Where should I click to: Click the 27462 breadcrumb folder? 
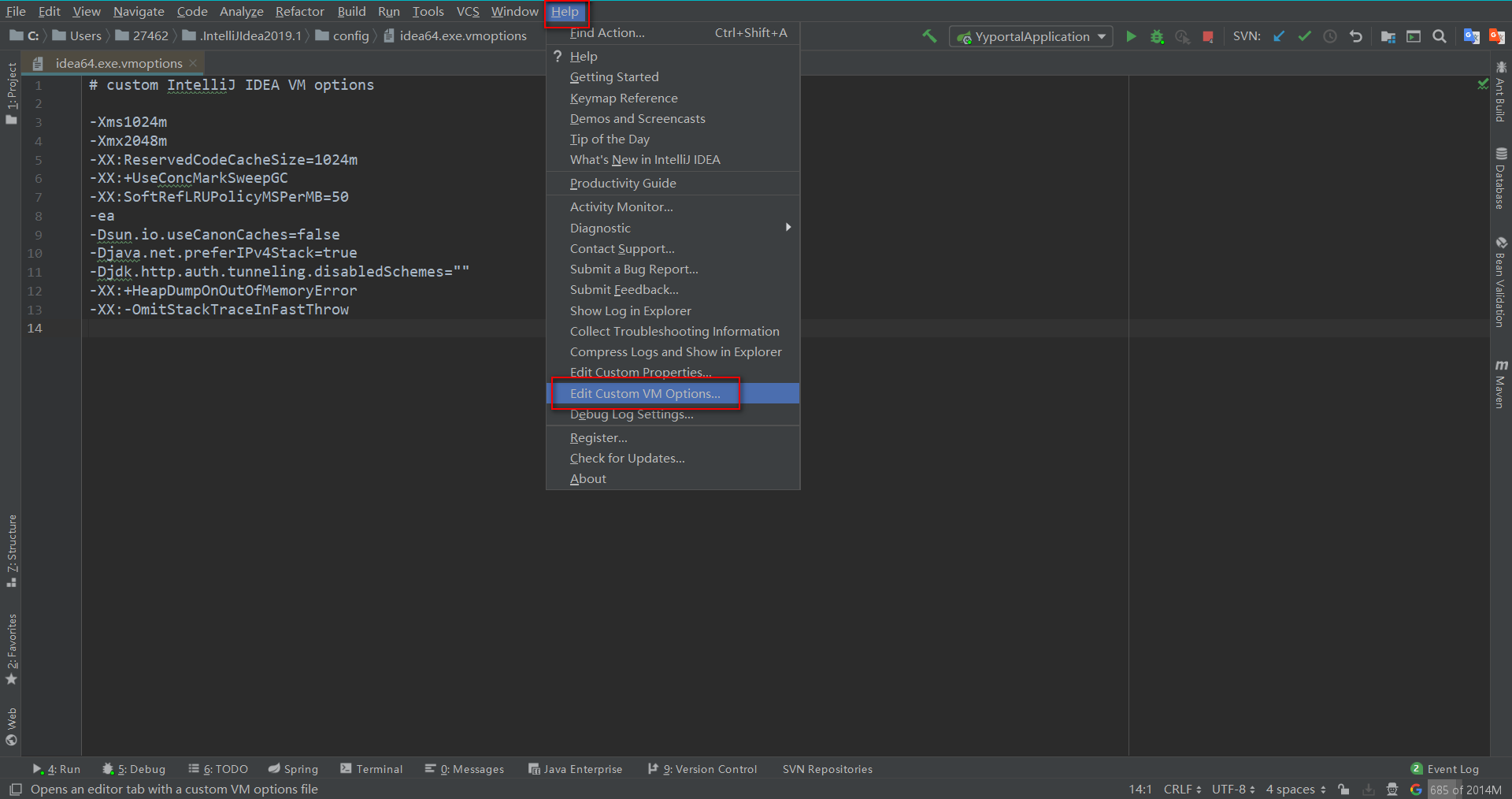143,36
